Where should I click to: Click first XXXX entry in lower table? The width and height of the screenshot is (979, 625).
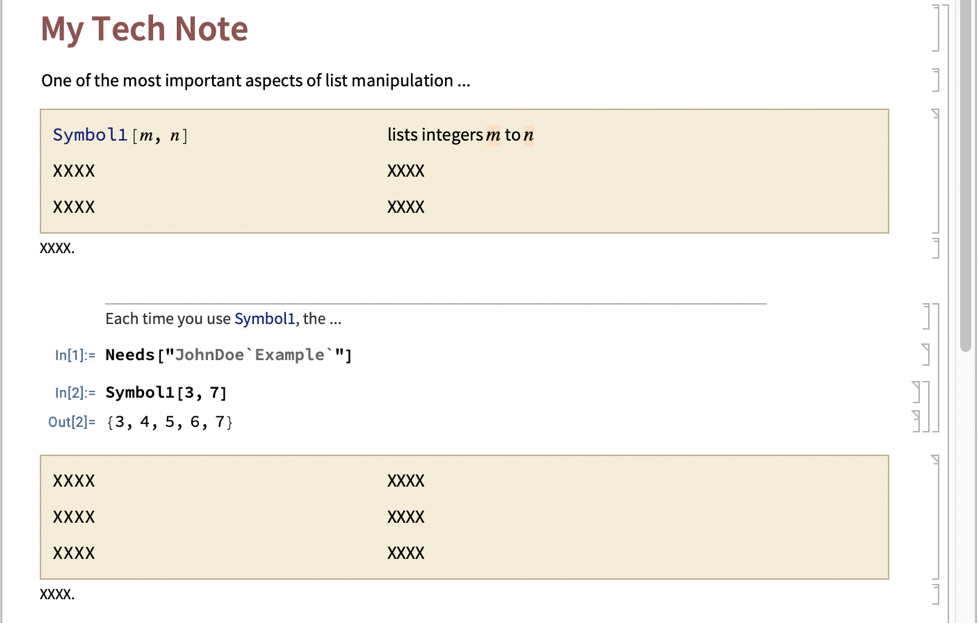pyautogui.click(x=74, y=481)
